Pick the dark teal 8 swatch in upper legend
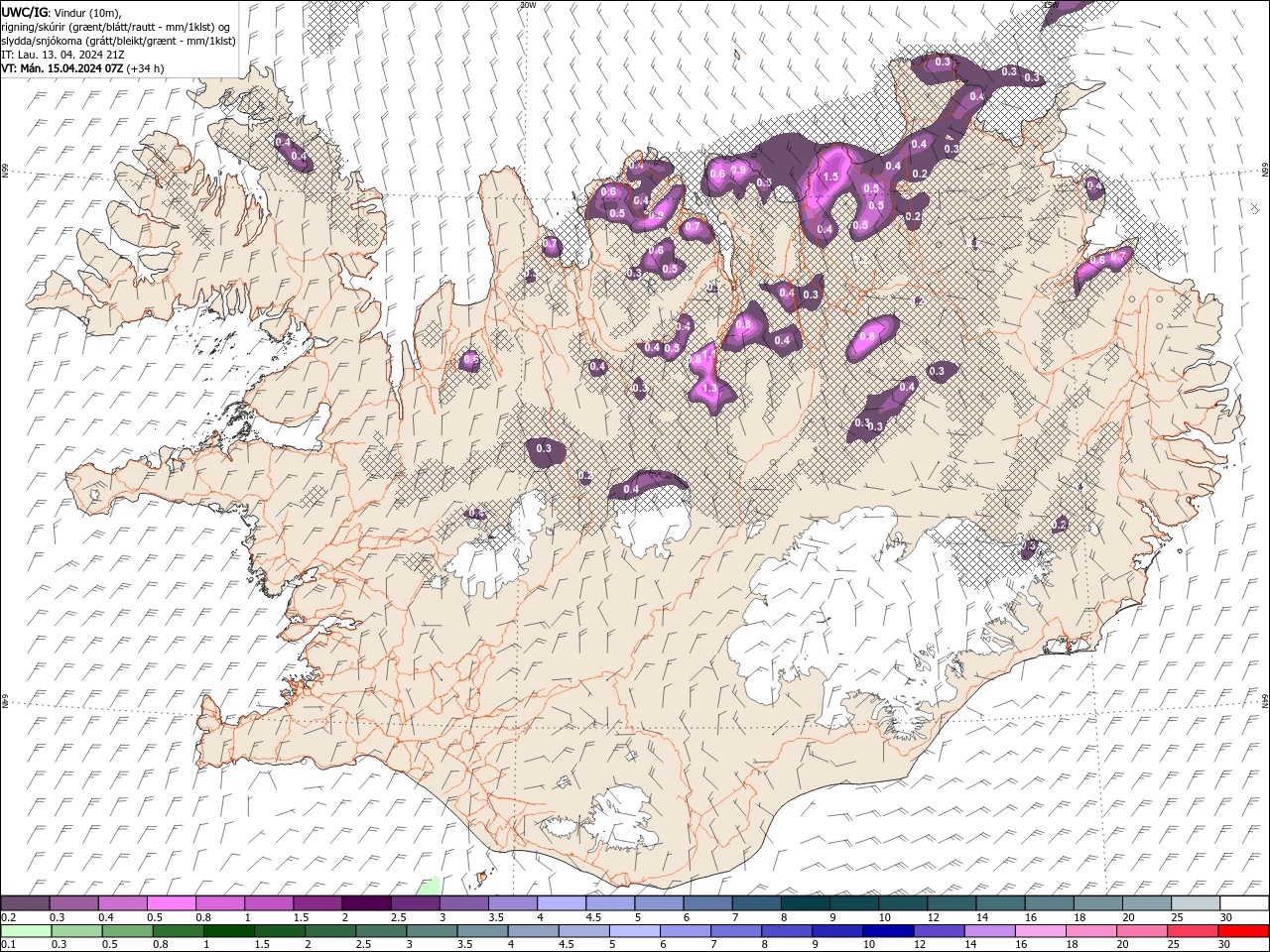Viewport: 1270px width, 952px height. (x=806, y=903)
